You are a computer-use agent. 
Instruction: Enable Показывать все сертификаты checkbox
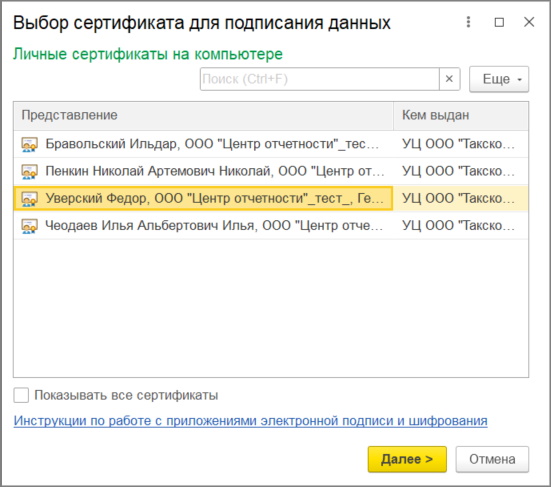tap(21, 395)
